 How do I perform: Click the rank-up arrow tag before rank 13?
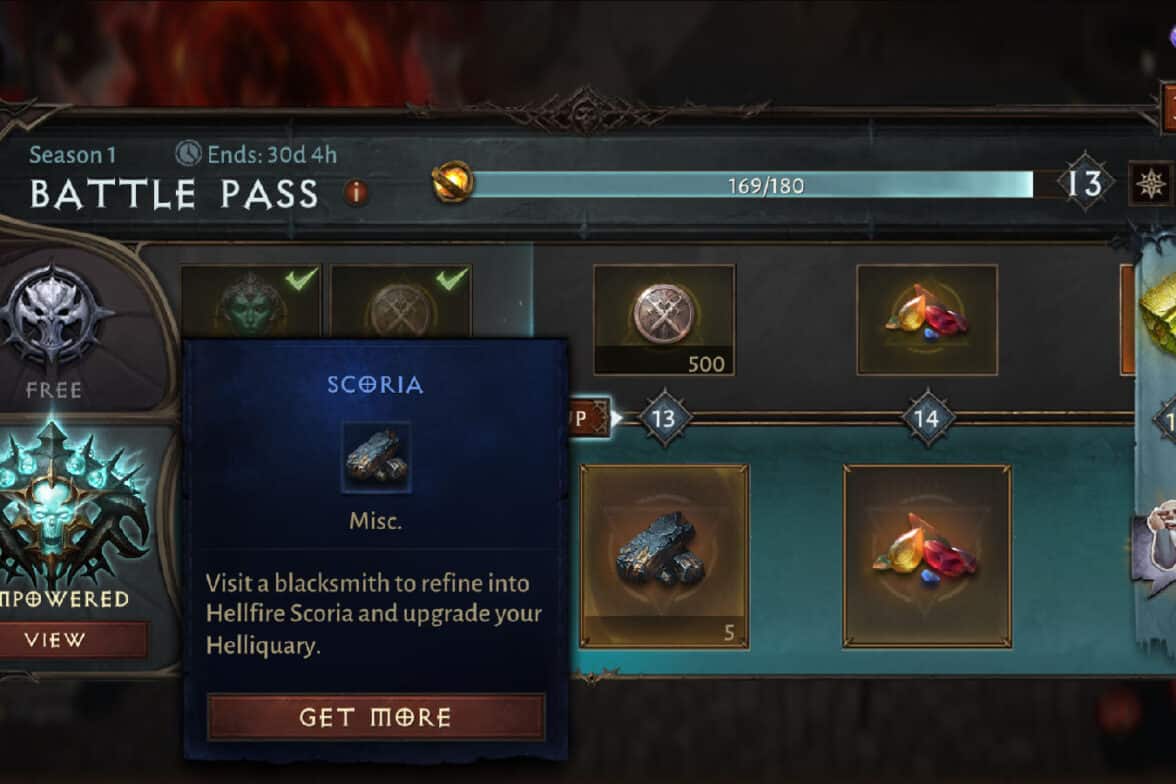pos(592,418)
